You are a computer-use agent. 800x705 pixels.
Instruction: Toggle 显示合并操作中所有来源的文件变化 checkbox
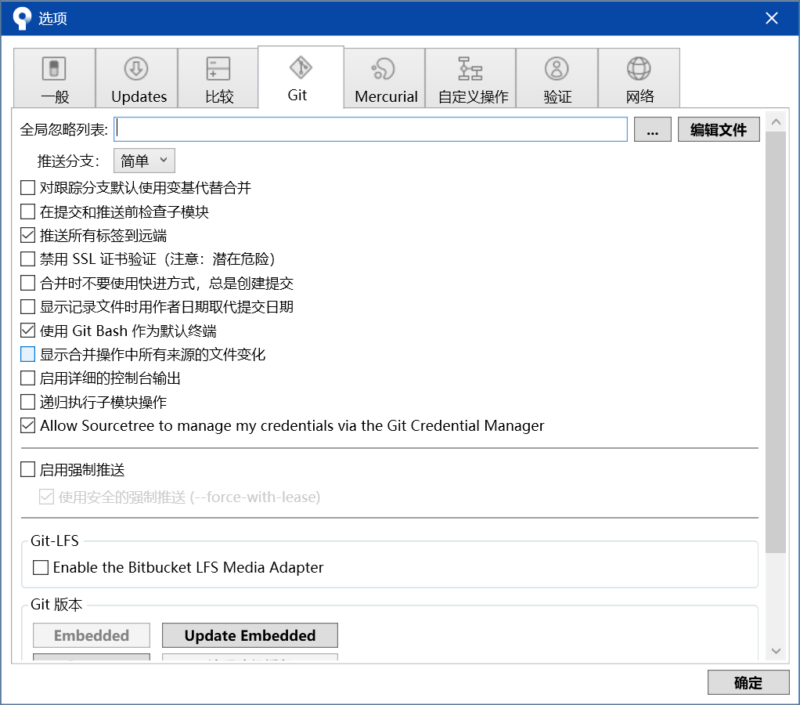tap(28, 354)
